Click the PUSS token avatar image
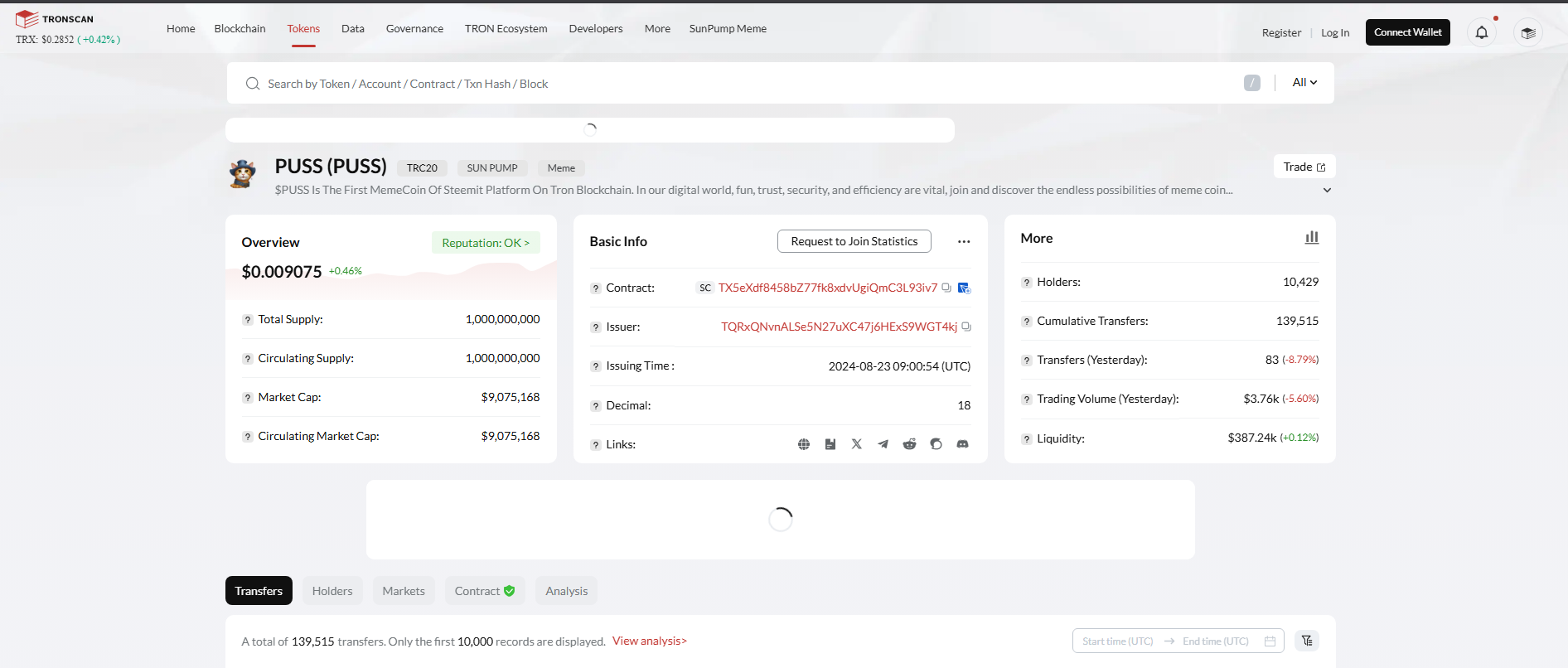The height and width of the screenshot is (668, 1568). click(243, 174)
